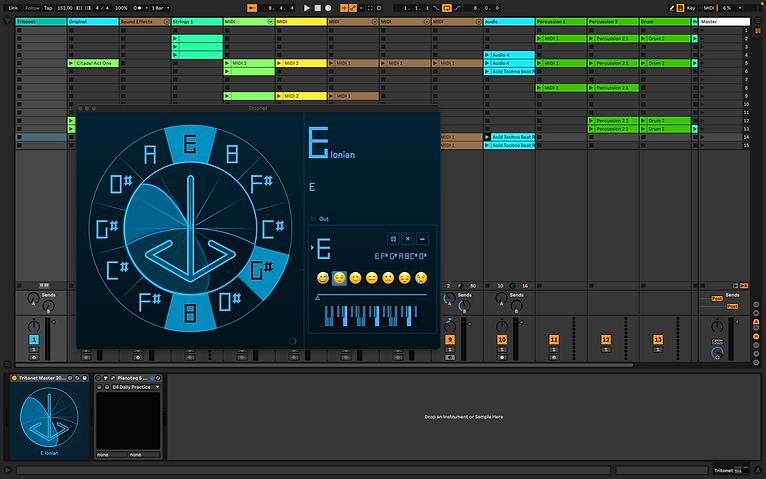Select the grinning sweat emoji mood
The width and height of the screenshot is (766, 479).
[x=323, y=278]
